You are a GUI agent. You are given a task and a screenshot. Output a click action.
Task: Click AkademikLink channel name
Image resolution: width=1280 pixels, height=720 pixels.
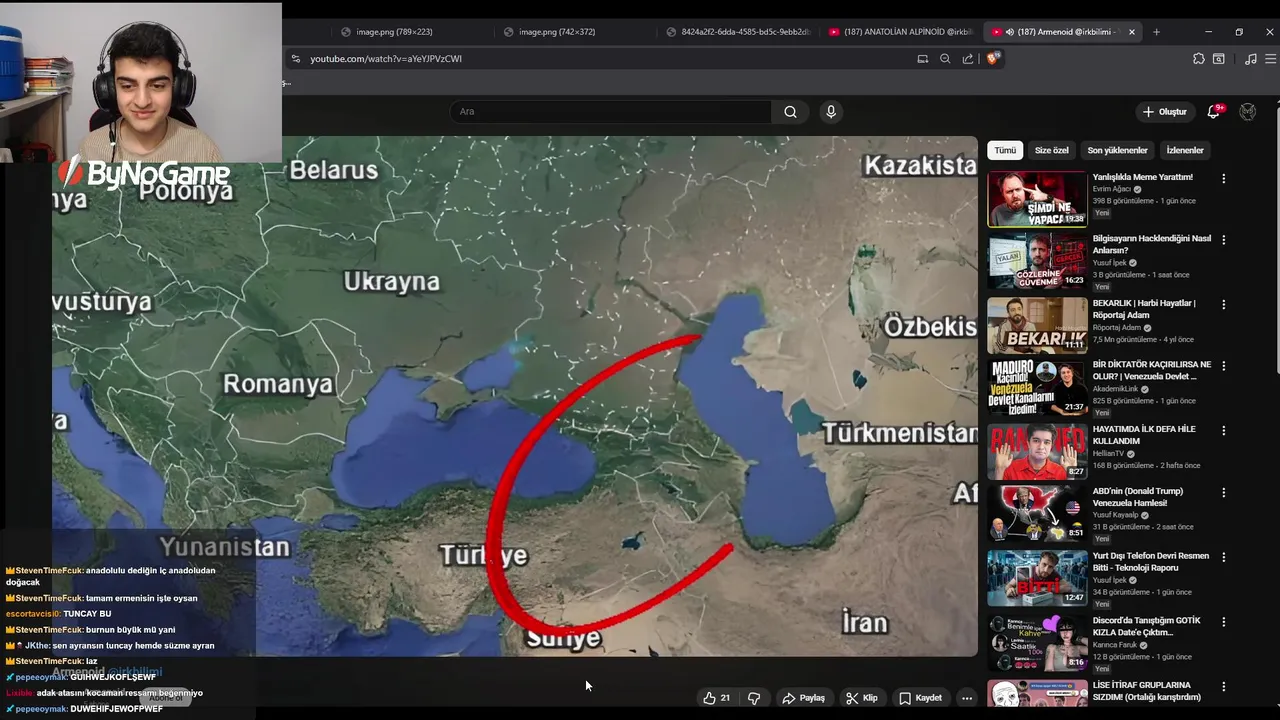(x=1116, y=389)
